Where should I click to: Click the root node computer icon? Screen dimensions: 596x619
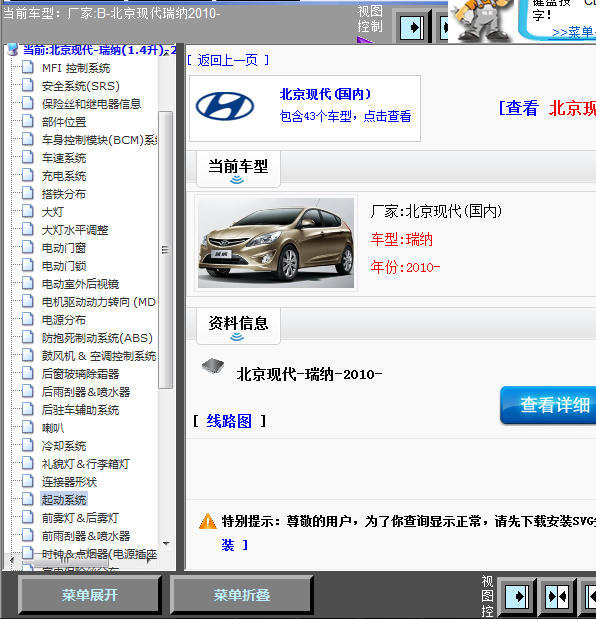(13, 50)
